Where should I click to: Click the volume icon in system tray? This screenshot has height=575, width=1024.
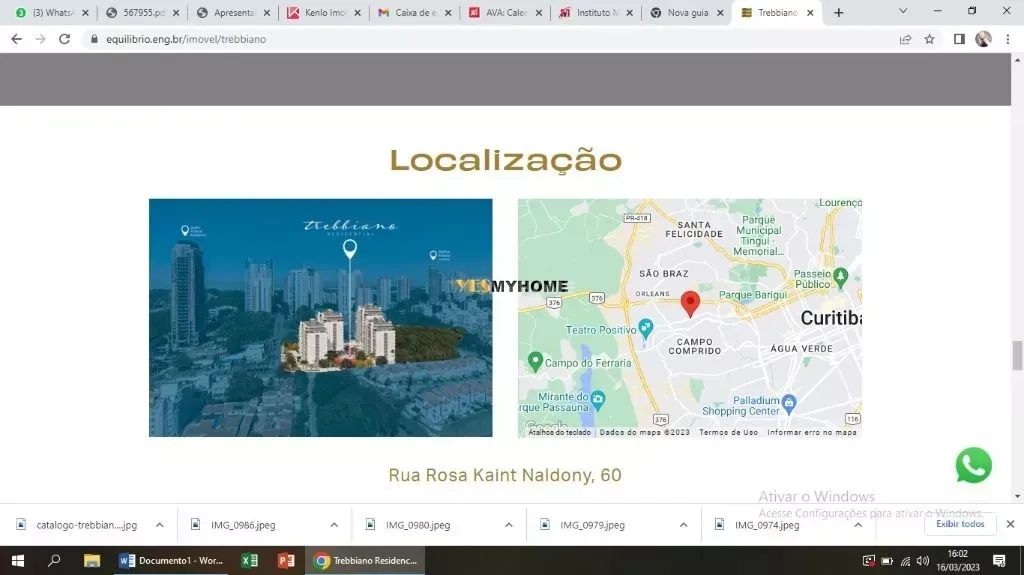(x=923, y=561)
